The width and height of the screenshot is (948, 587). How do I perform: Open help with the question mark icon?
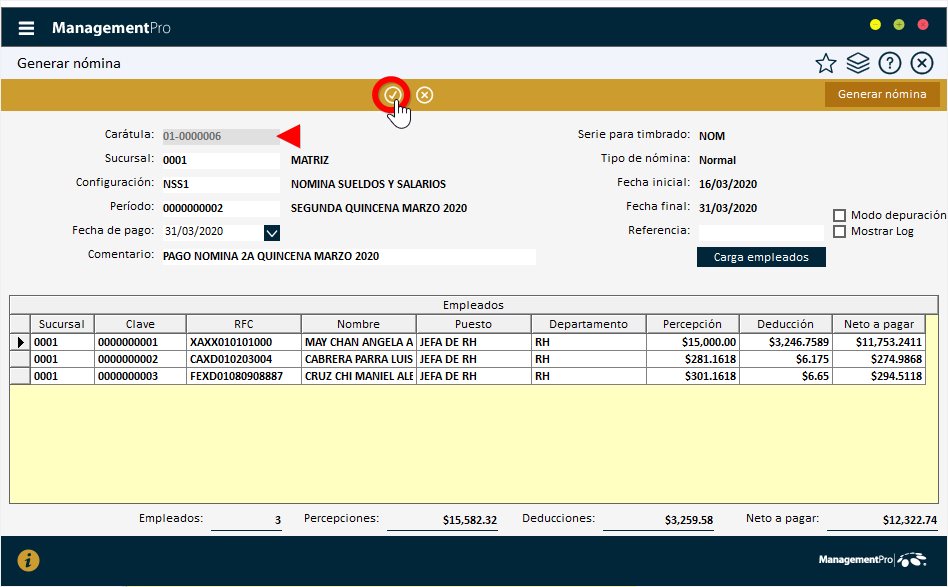(889, 63)
